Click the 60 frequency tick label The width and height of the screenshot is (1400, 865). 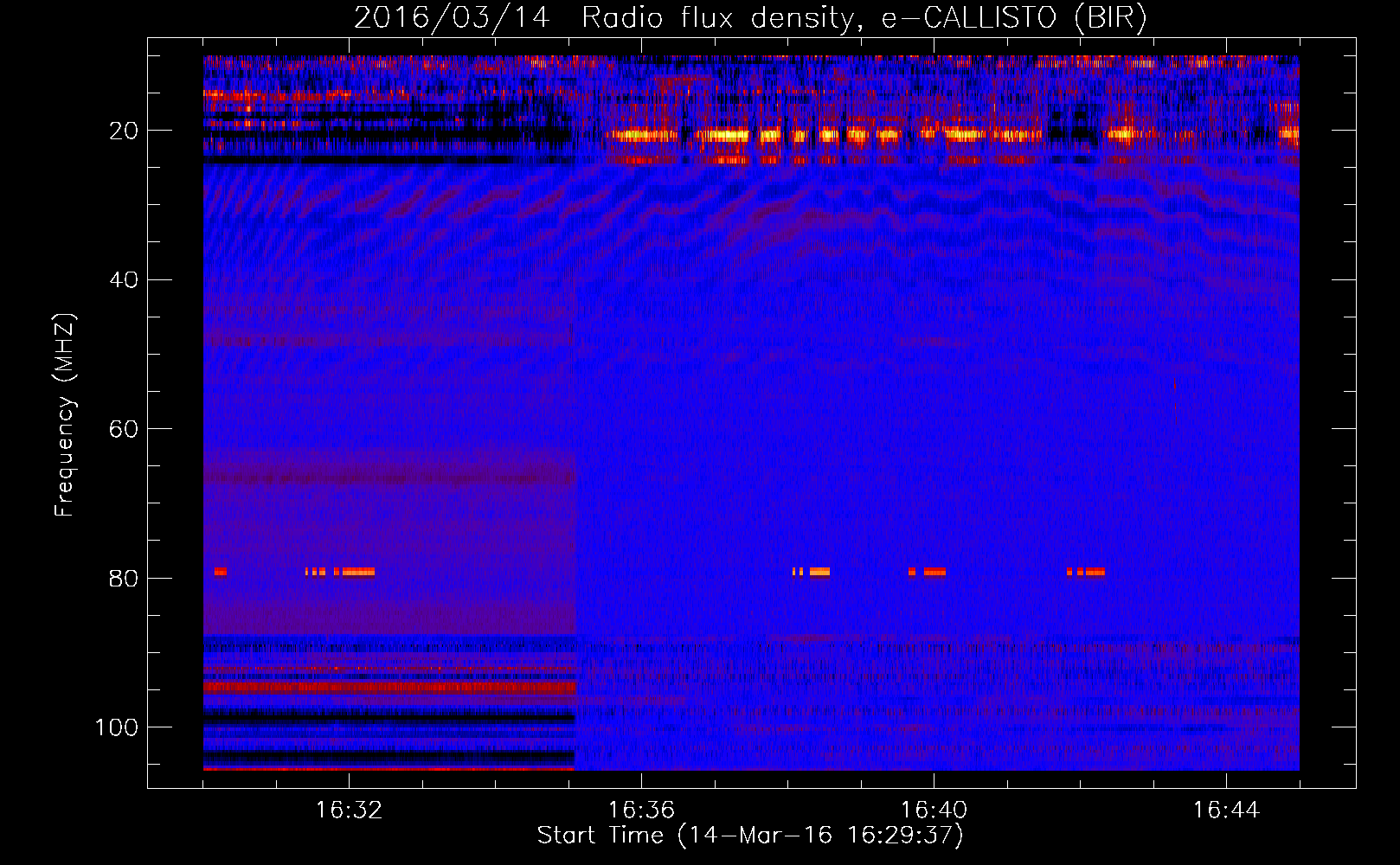pos(124,429)
